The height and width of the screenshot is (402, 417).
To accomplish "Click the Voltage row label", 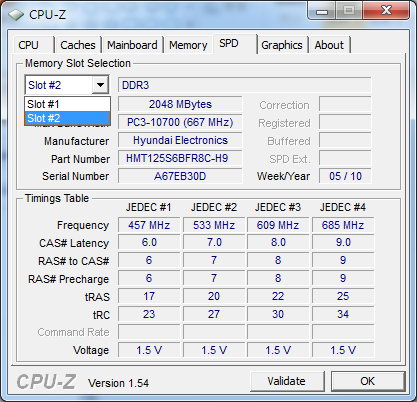I will click(x=91, y=350).
